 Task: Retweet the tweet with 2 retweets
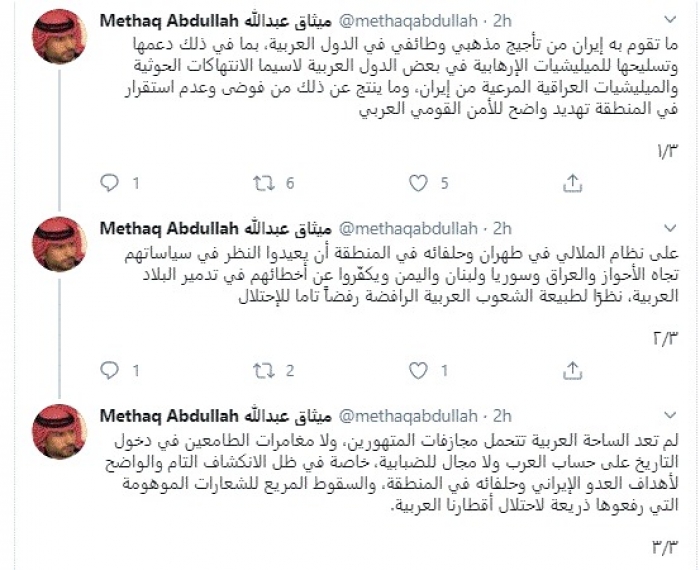coord(265,370)
